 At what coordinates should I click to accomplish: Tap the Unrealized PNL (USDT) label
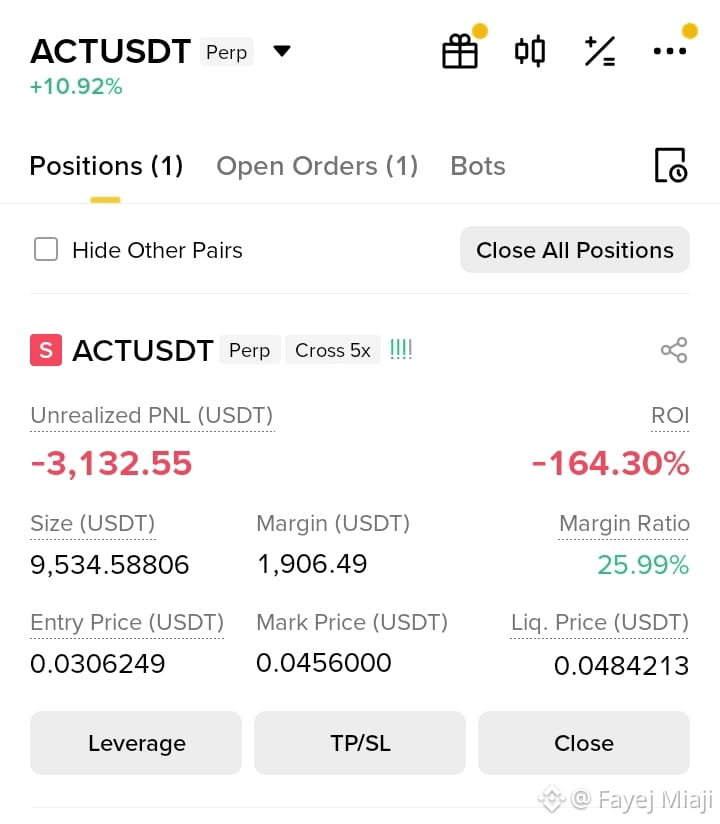pos(152,415)
